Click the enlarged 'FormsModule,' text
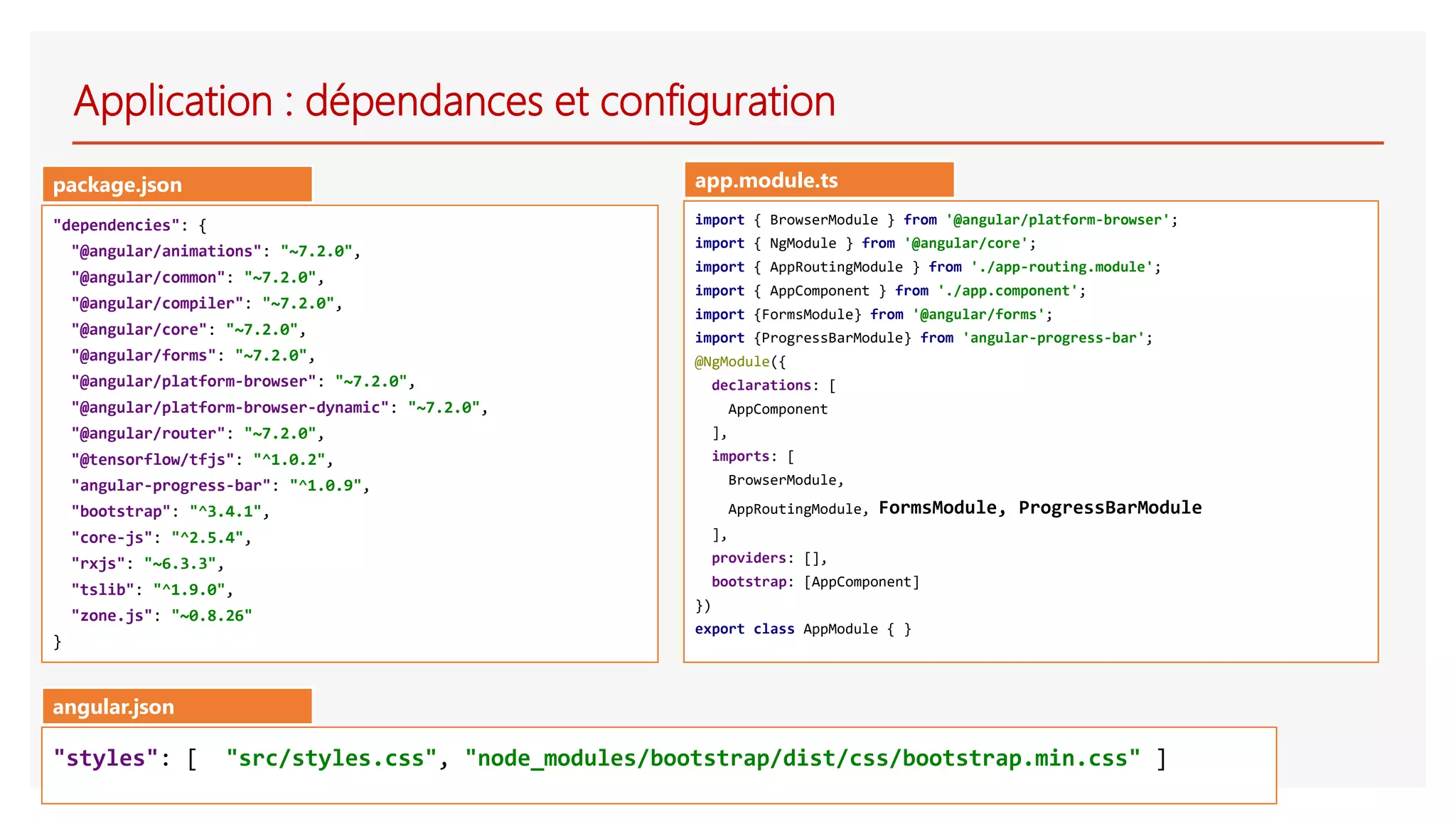The height and width of the screenshot is (819, 1456). click(x=943, y=508)
